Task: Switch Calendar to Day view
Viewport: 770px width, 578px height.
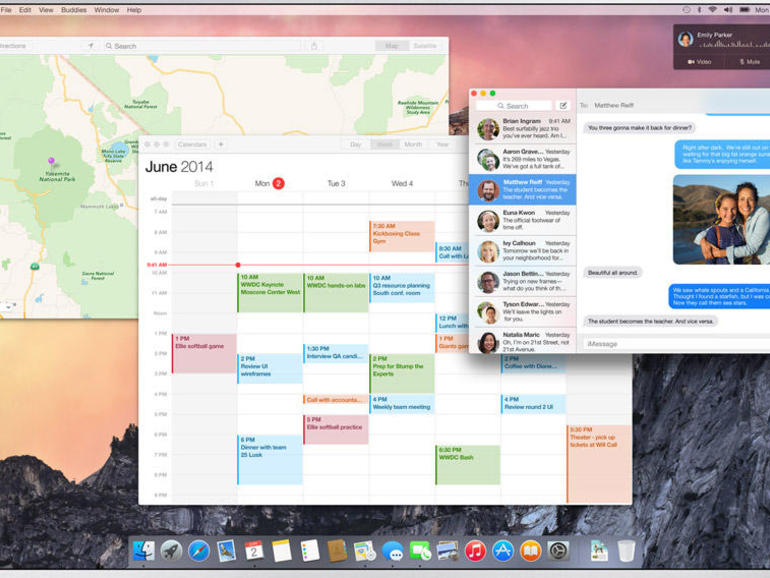Action: point(355,145)
